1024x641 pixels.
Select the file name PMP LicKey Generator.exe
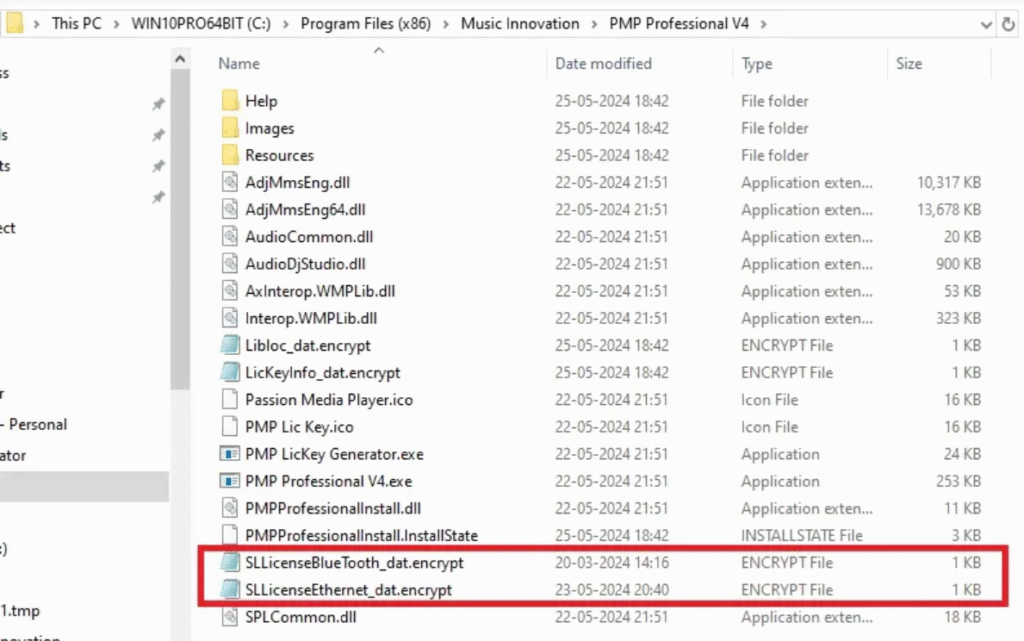click(x=334, y=454)
